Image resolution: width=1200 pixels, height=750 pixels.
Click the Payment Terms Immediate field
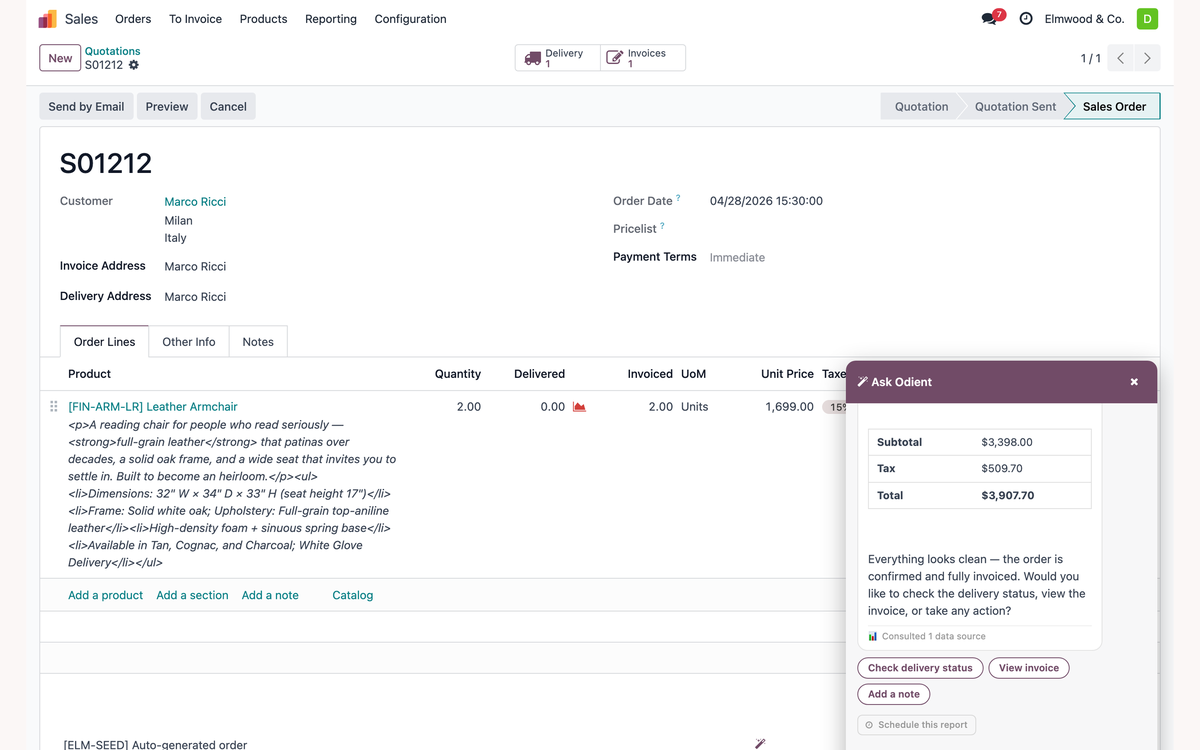(737, 258)
